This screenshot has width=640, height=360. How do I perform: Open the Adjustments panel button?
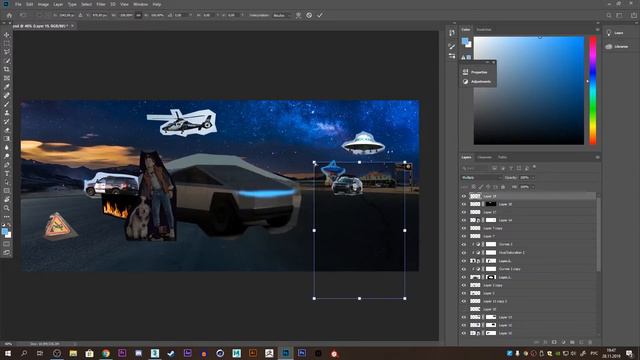(477, 82)
